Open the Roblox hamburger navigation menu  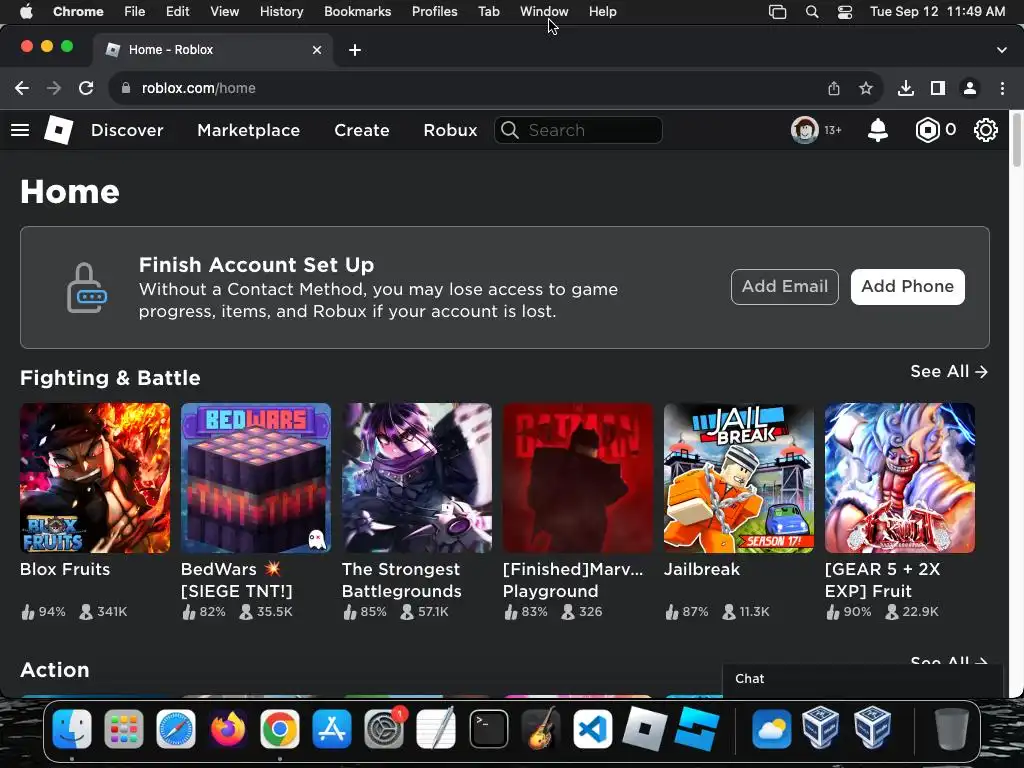(x=20, y=130)
